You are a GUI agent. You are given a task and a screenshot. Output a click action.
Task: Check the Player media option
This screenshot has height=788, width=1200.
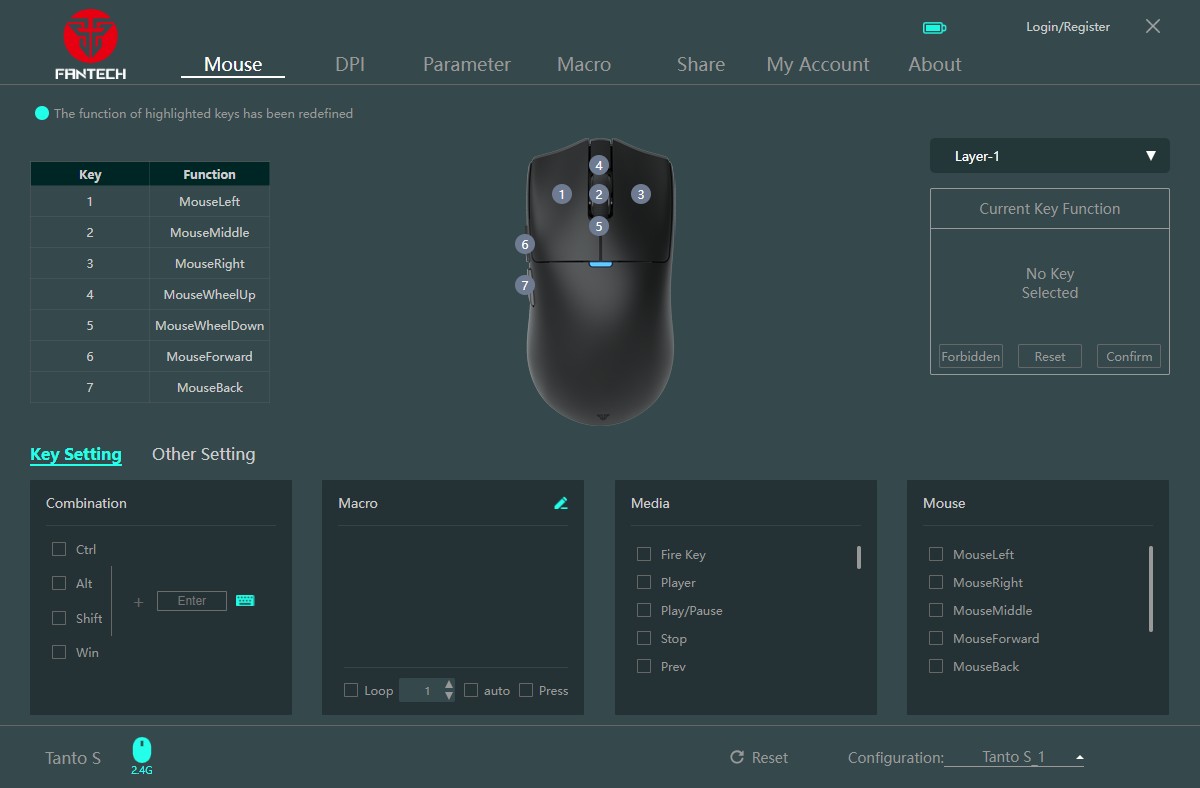point(644,582)
